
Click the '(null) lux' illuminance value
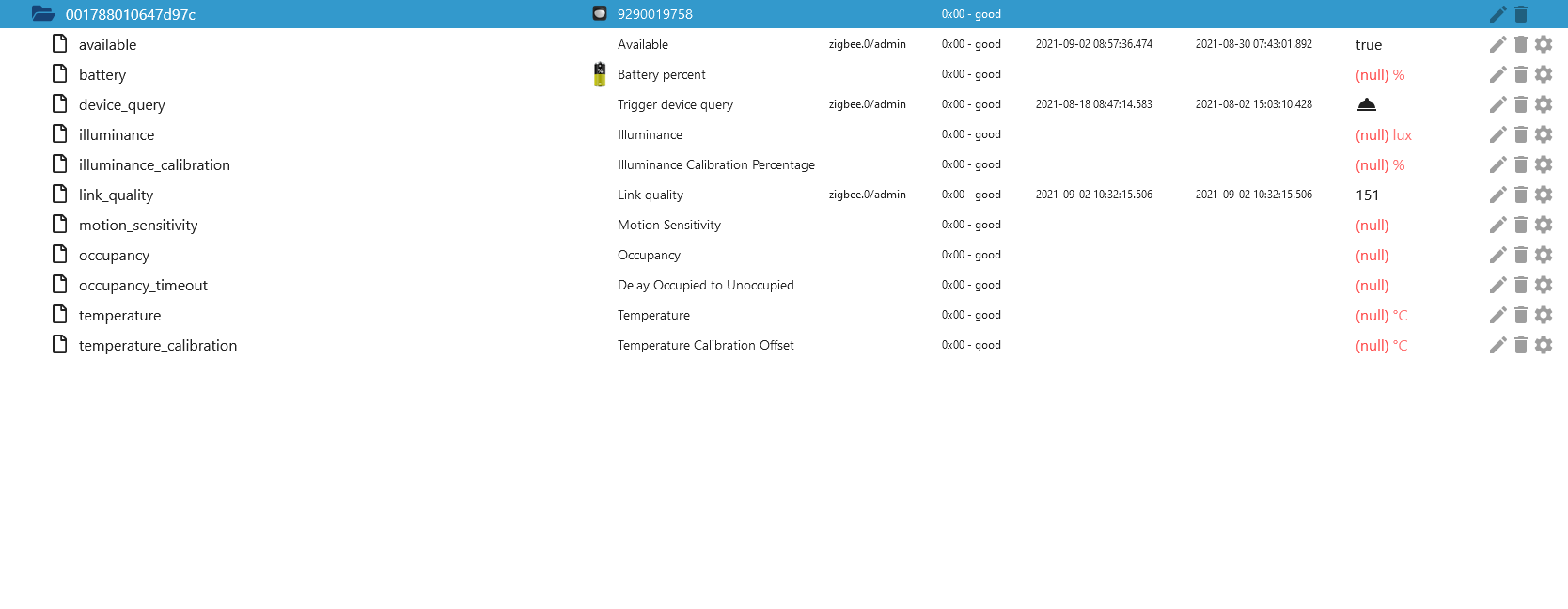[x=1384, y=135]
